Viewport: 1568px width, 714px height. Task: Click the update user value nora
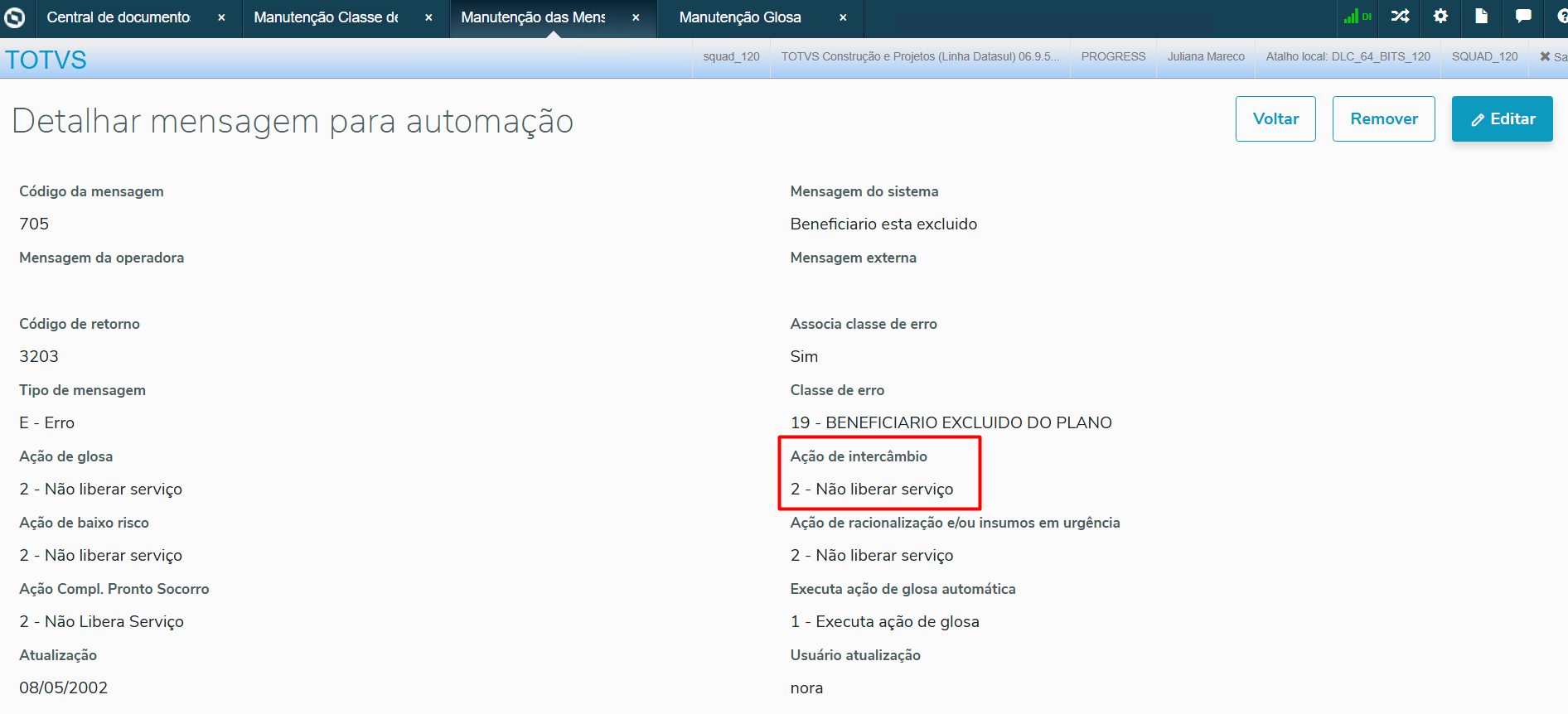[806, 688]
